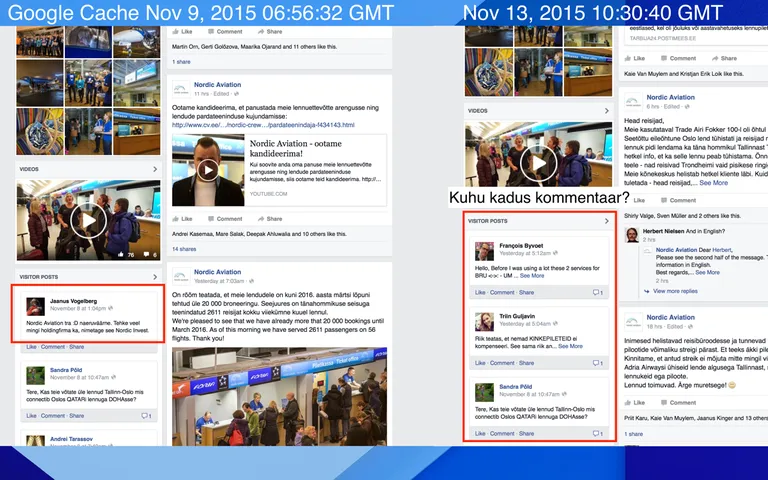
Task: Open François Byvoet's profile picture
Action: pyautogui.click(x=484, y=251)
